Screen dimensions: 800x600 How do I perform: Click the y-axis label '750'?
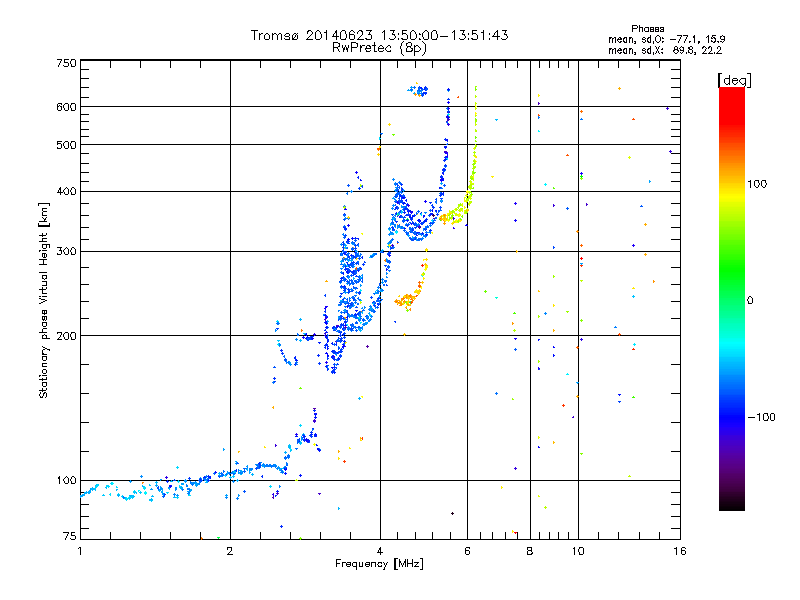pos(66,63)
